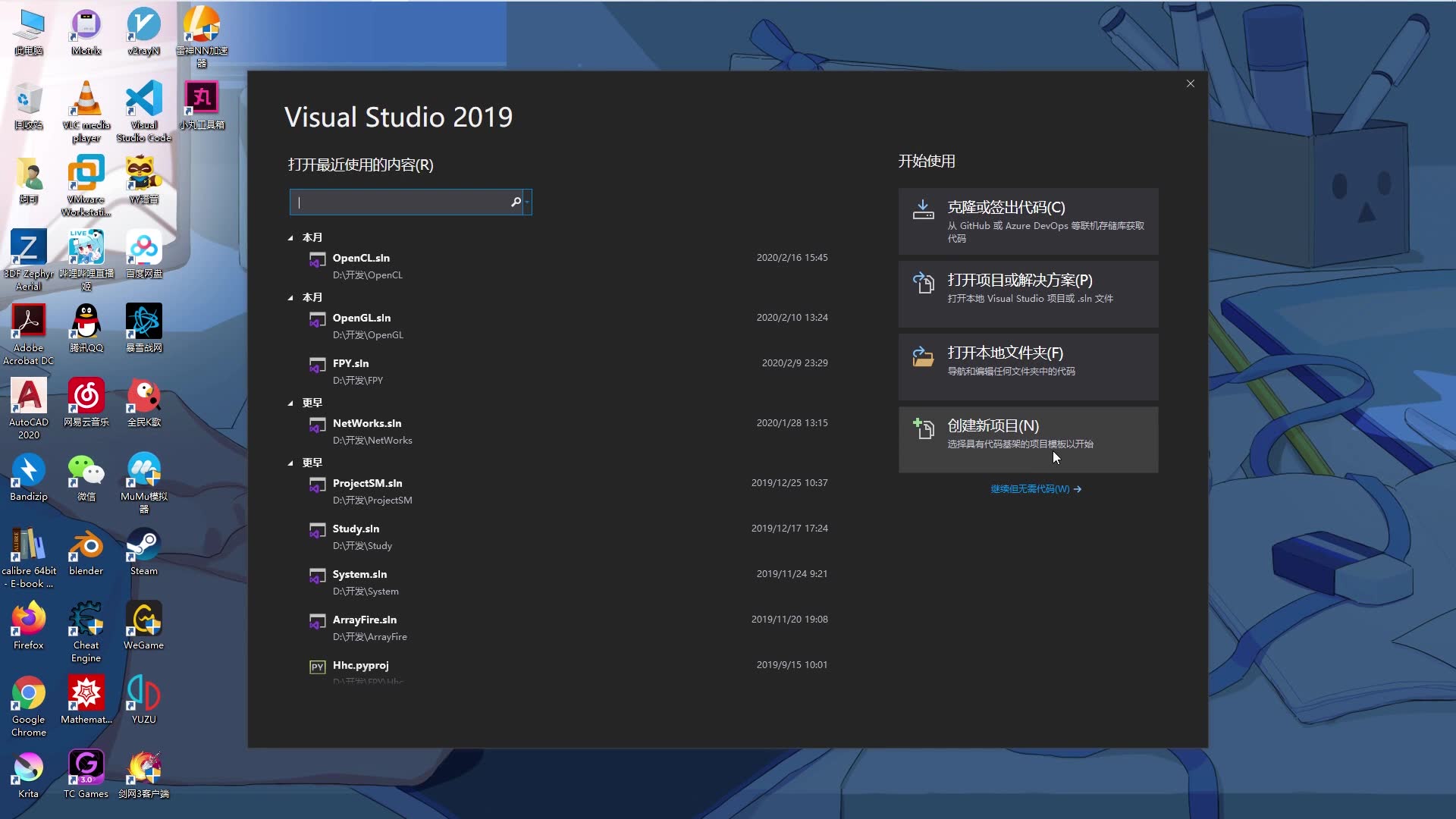Click the Open project or solution icon
1456x819 pixels.
tap(923, 283)
